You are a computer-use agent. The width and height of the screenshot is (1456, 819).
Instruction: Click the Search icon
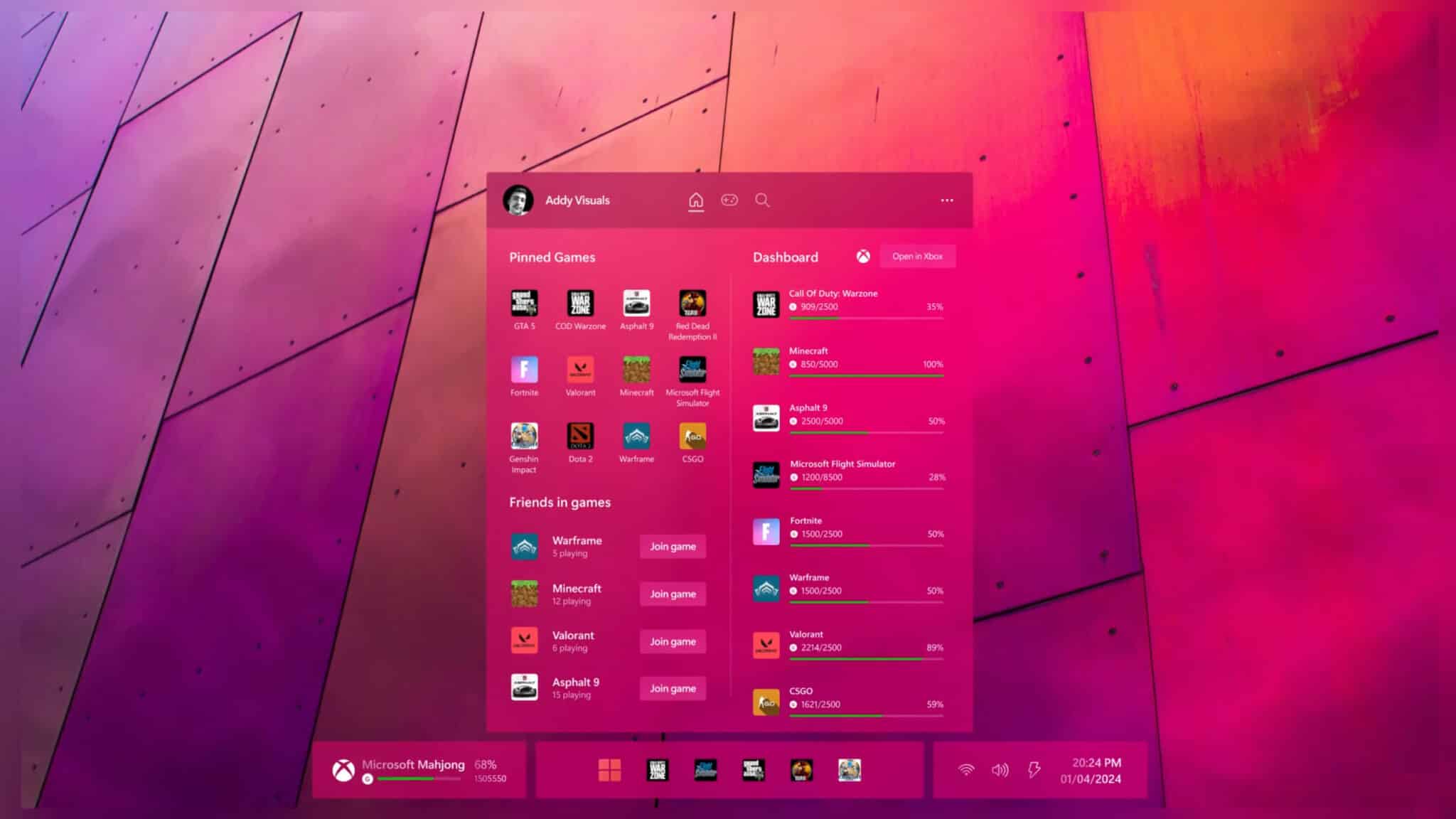point(762,200)
